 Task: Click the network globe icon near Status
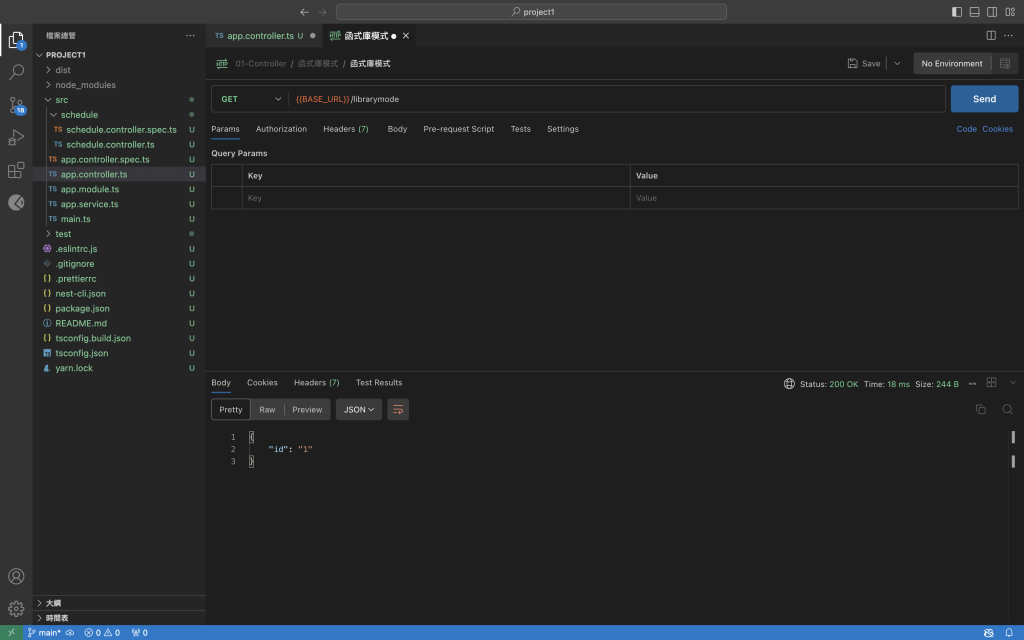click(x=789, y=384)
